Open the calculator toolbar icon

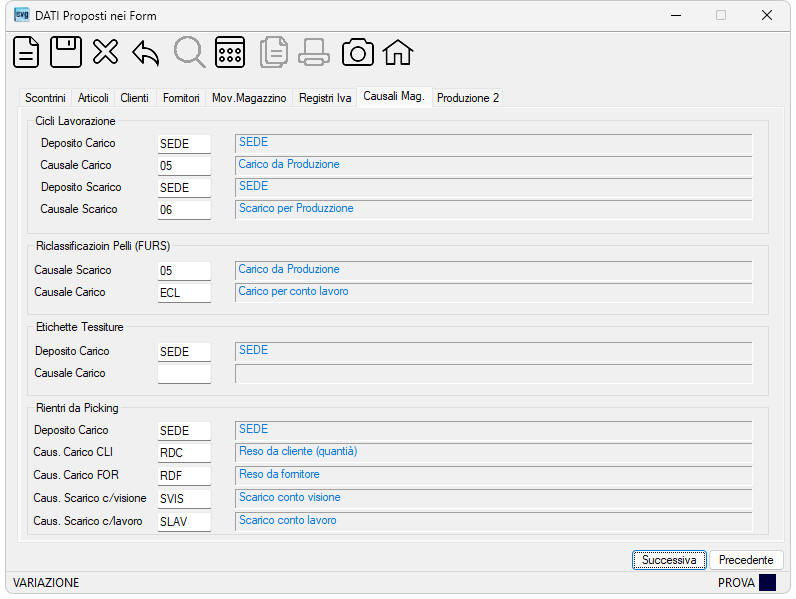point(230,52)
